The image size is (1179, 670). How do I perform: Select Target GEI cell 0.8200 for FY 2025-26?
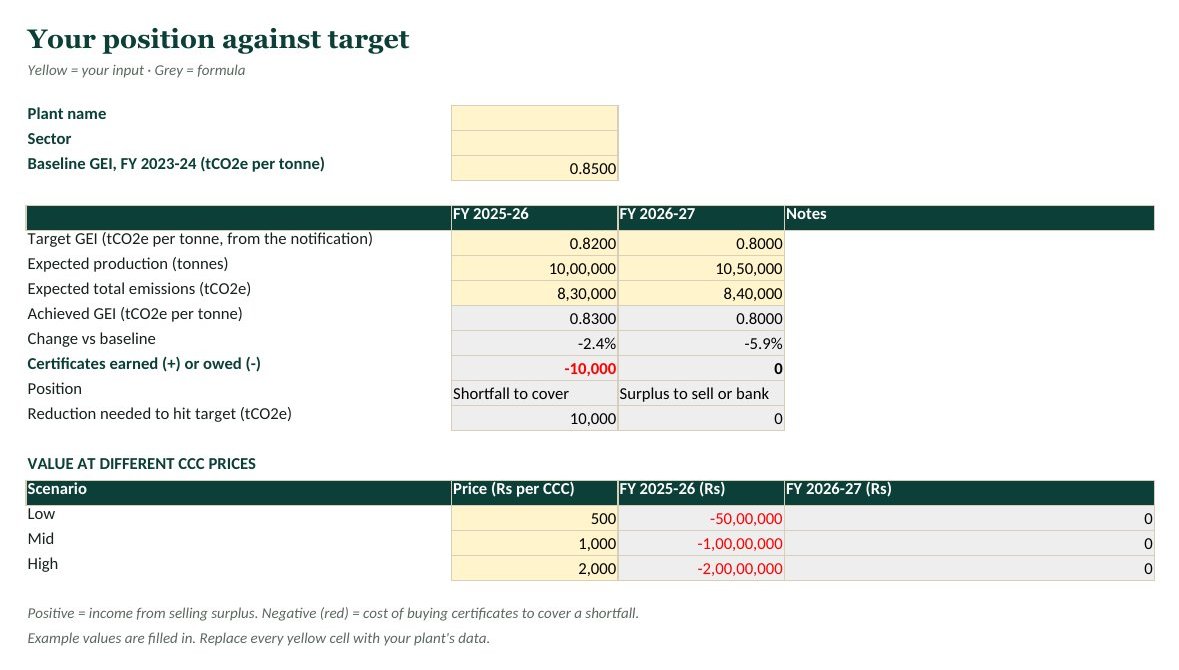click(535, 243)
